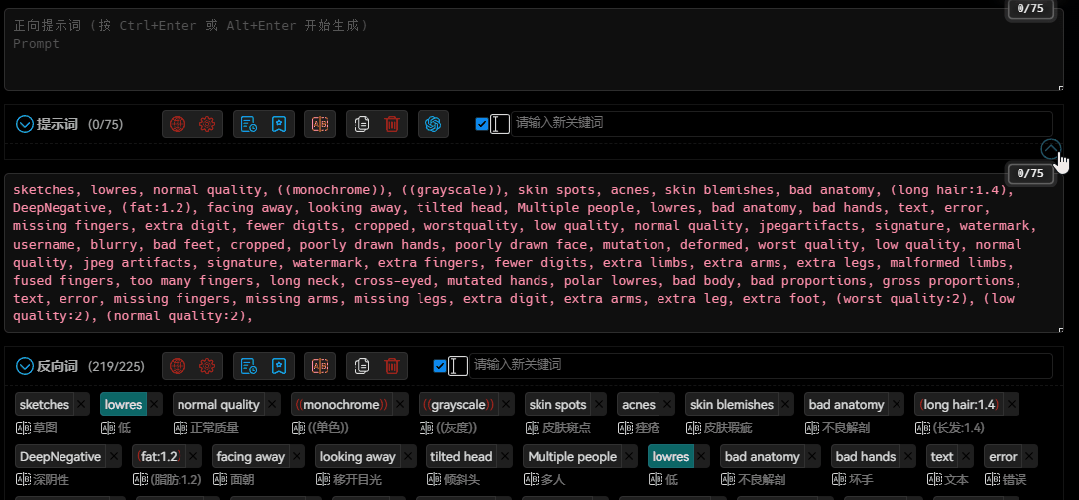Focus the 正向提示词 prompt text area
Viewport: 1079px width, 500px height.
click(534, 49)
